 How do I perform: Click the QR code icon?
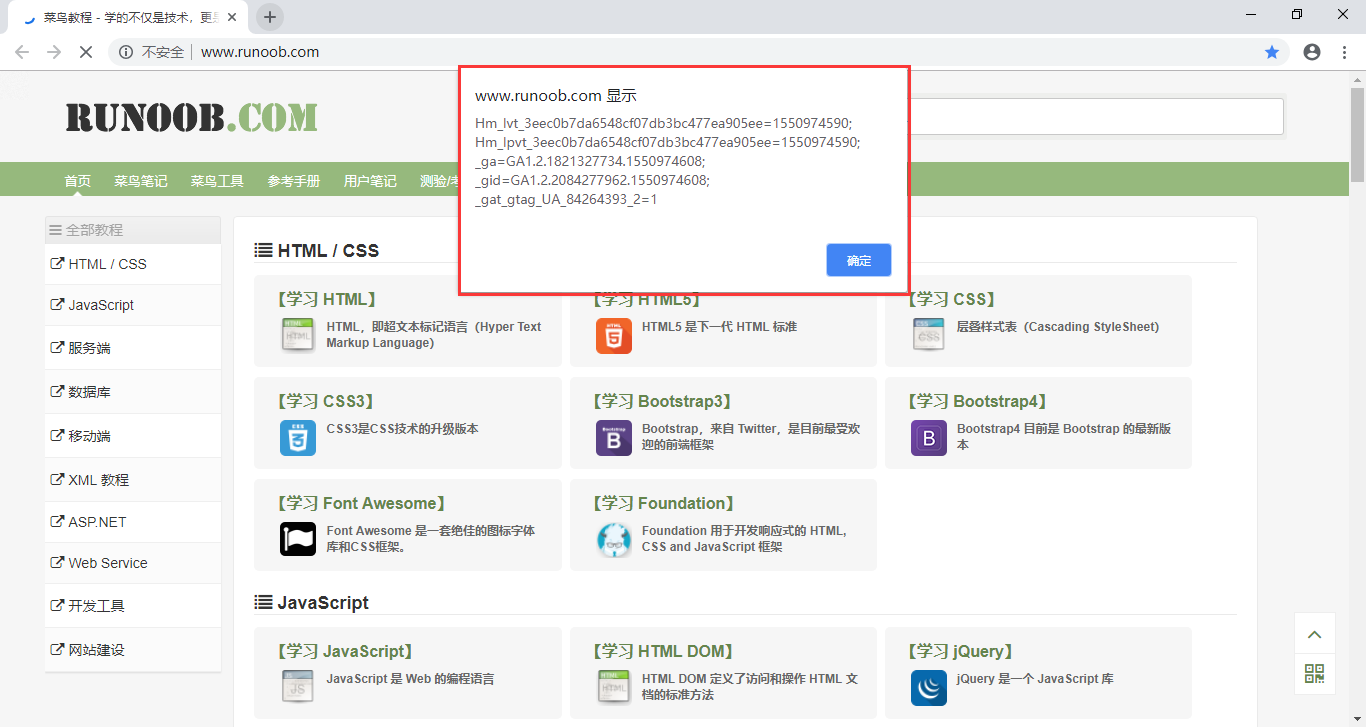tap(1315, 674)
